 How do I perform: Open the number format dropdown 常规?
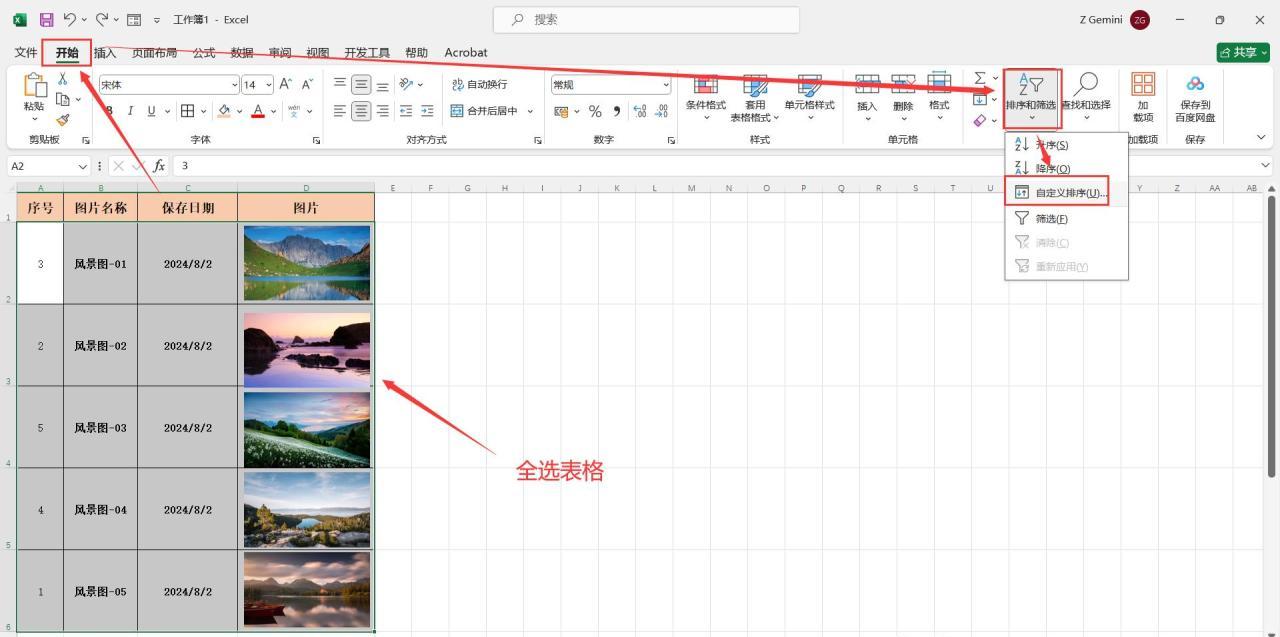point(665,85)
